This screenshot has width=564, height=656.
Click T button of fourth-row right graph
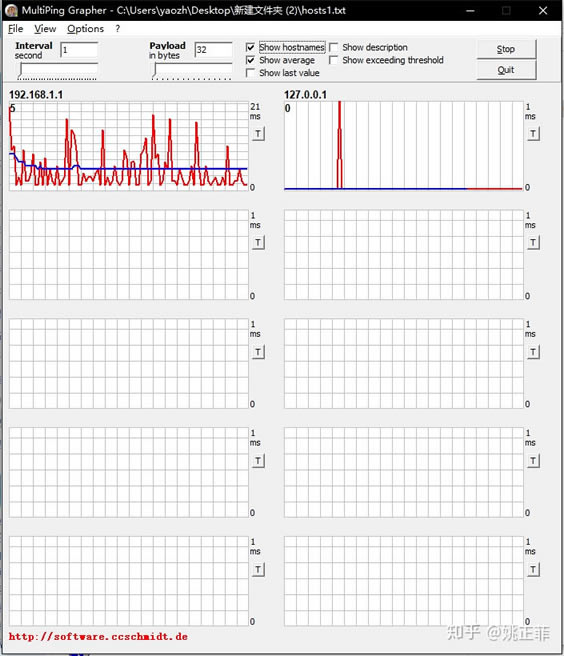pos(533,461)
